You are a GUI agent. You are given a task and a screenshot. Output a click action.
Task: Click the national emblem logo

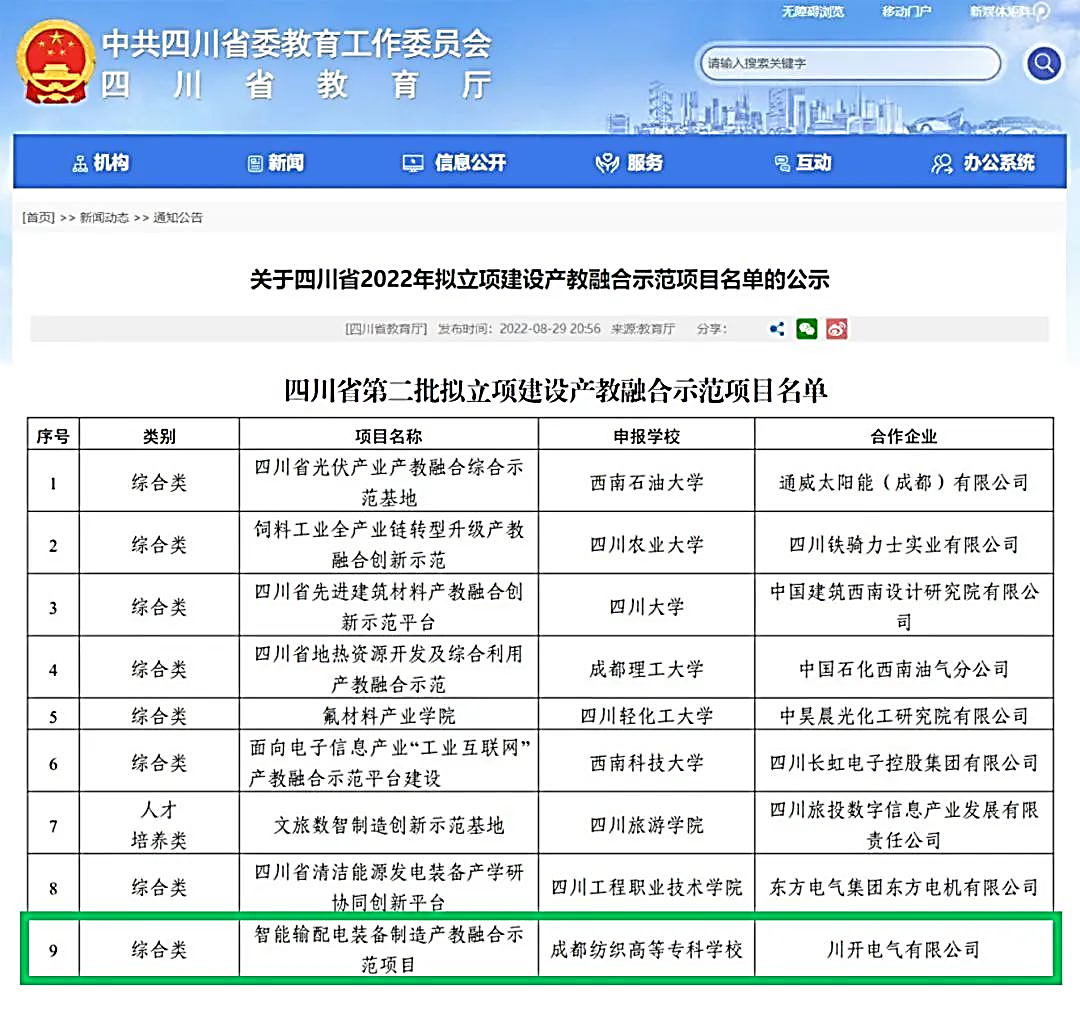(55, 62)
